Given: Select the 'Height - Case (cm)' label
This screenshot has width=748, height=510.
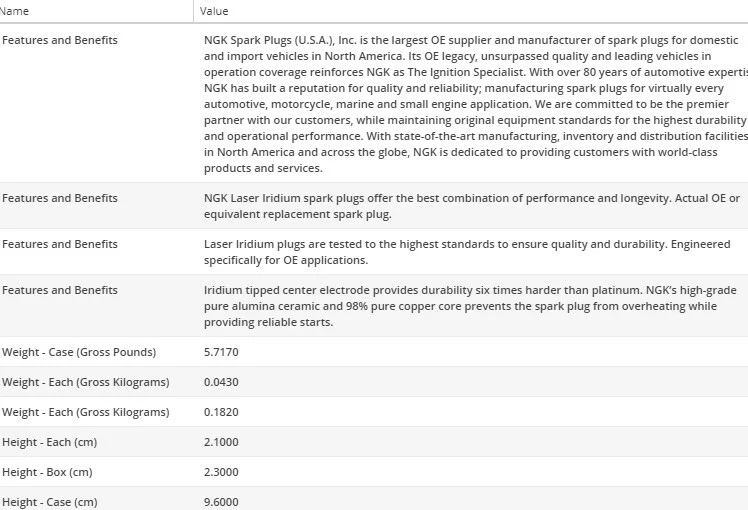Looking at the screenshot, I should click(x=49, y=502).
